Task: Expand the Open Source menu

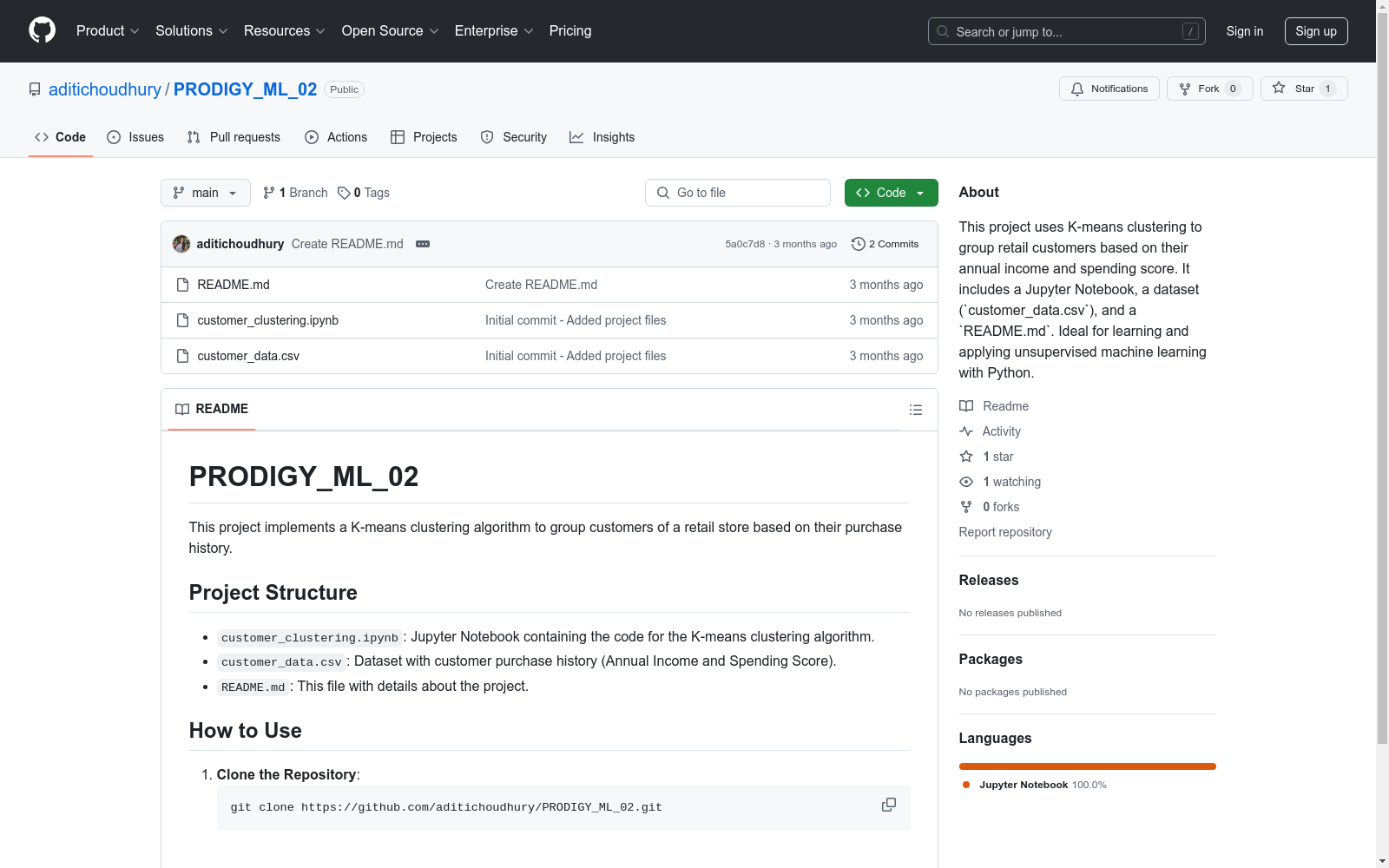Action: [390, 30]
